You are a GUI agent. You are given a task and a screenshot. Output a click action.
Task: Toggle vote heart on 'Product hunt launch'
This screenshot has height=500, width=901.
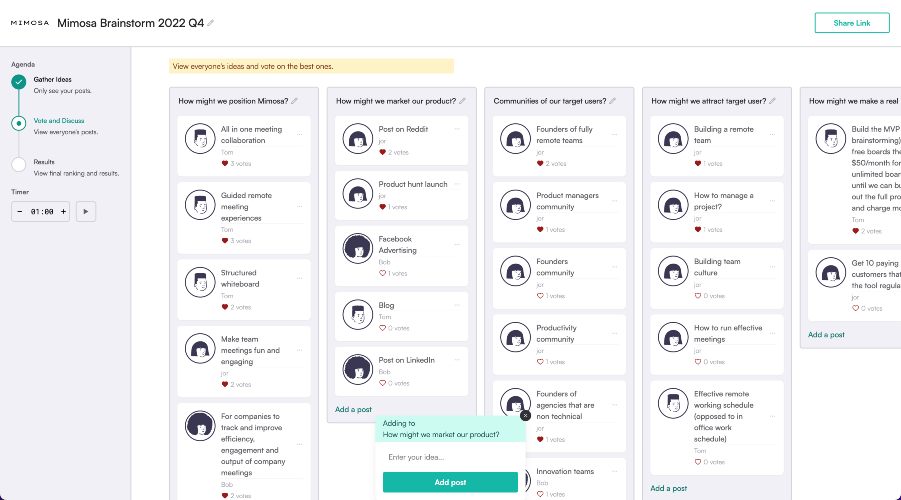(382, 207)
